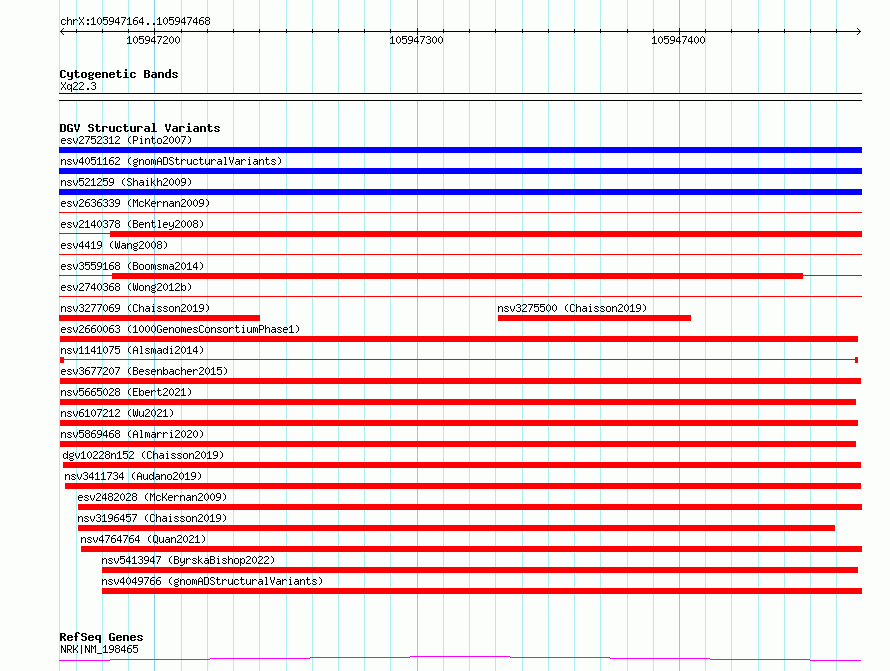Click the Xq22.3 band label
Viewport: 890px width, 671px height.
pyautogui.click(x=78, y=86)
